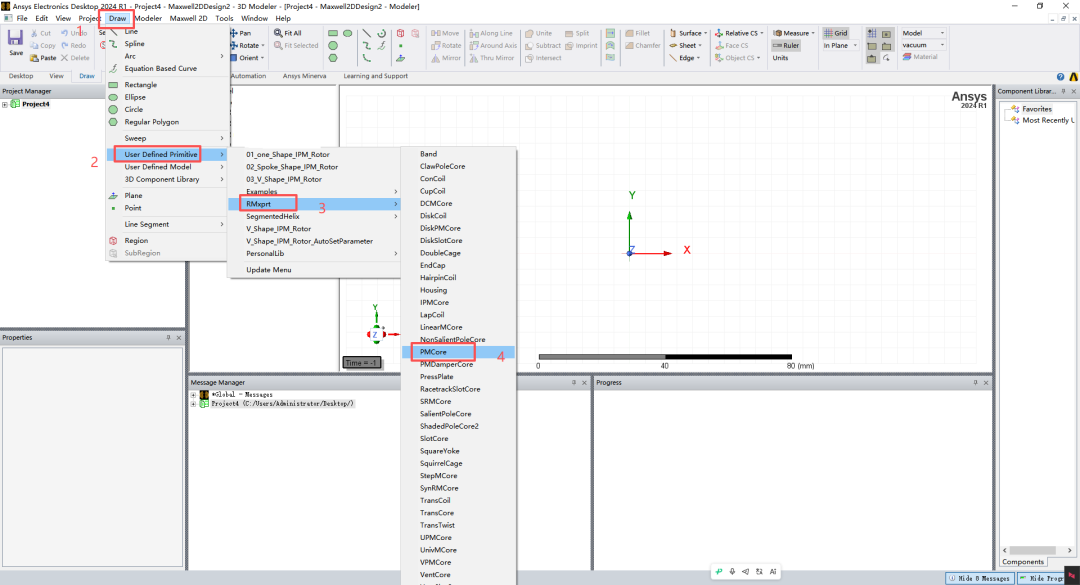This screenshot has width=1080, height=585.
Task: Click Fit All zoom icon
Action: (x=278, y=33)
